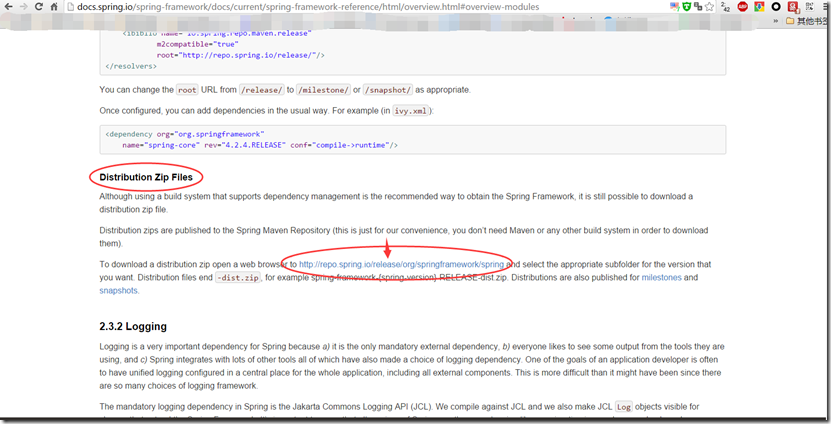
Task: Expand the hidden bookmarks chevron
Action: tap(776, 21)
